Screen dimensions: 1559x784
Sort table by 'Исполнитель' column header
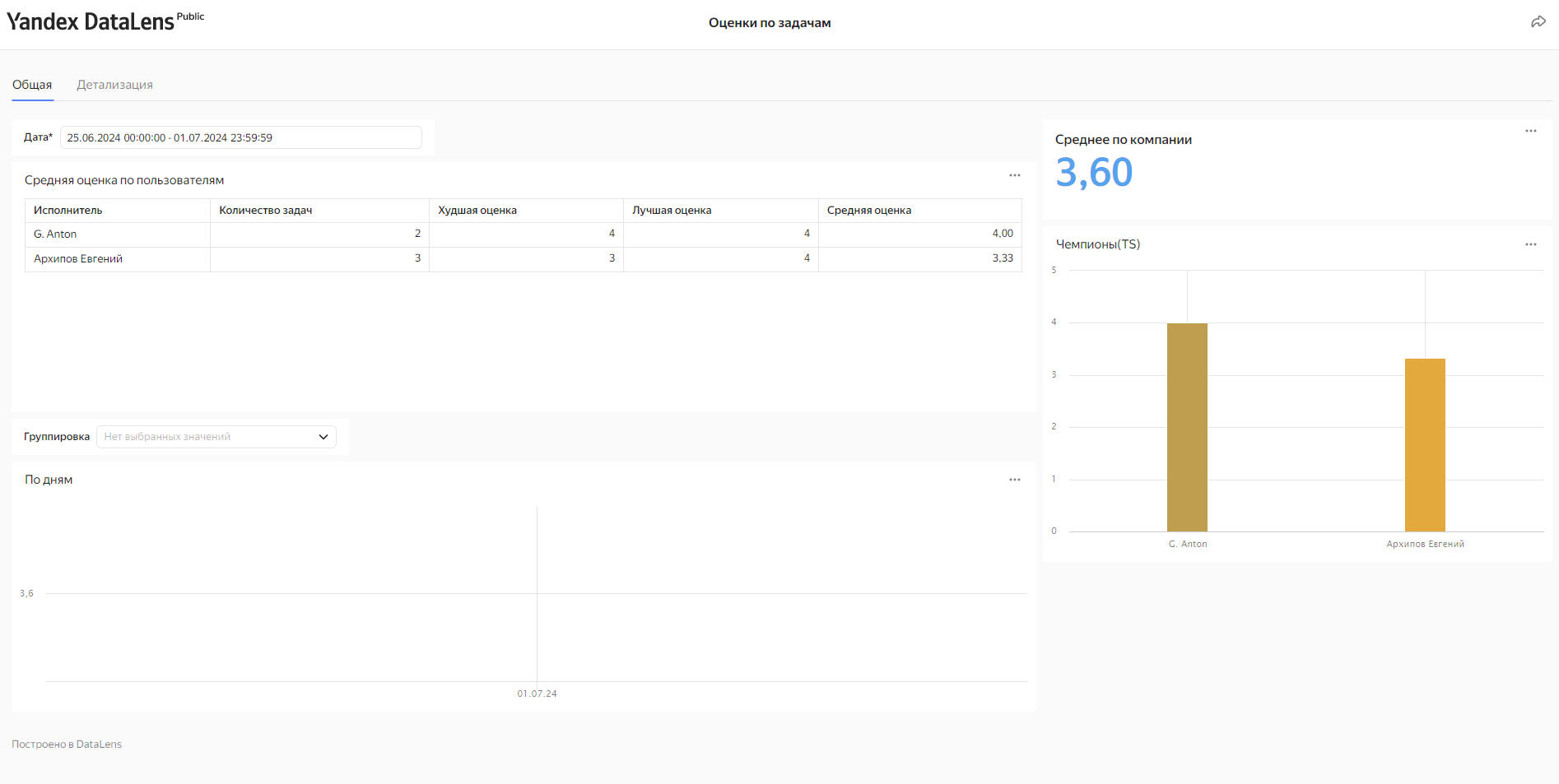tap(68, 211)
